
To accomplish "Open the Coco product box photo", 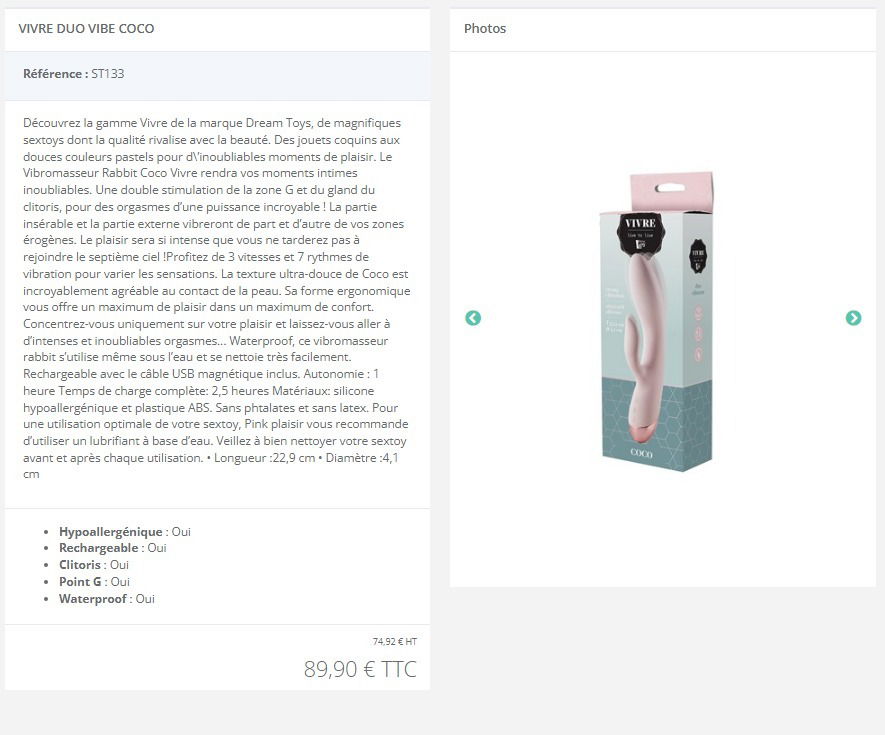I will coord(657,322).
